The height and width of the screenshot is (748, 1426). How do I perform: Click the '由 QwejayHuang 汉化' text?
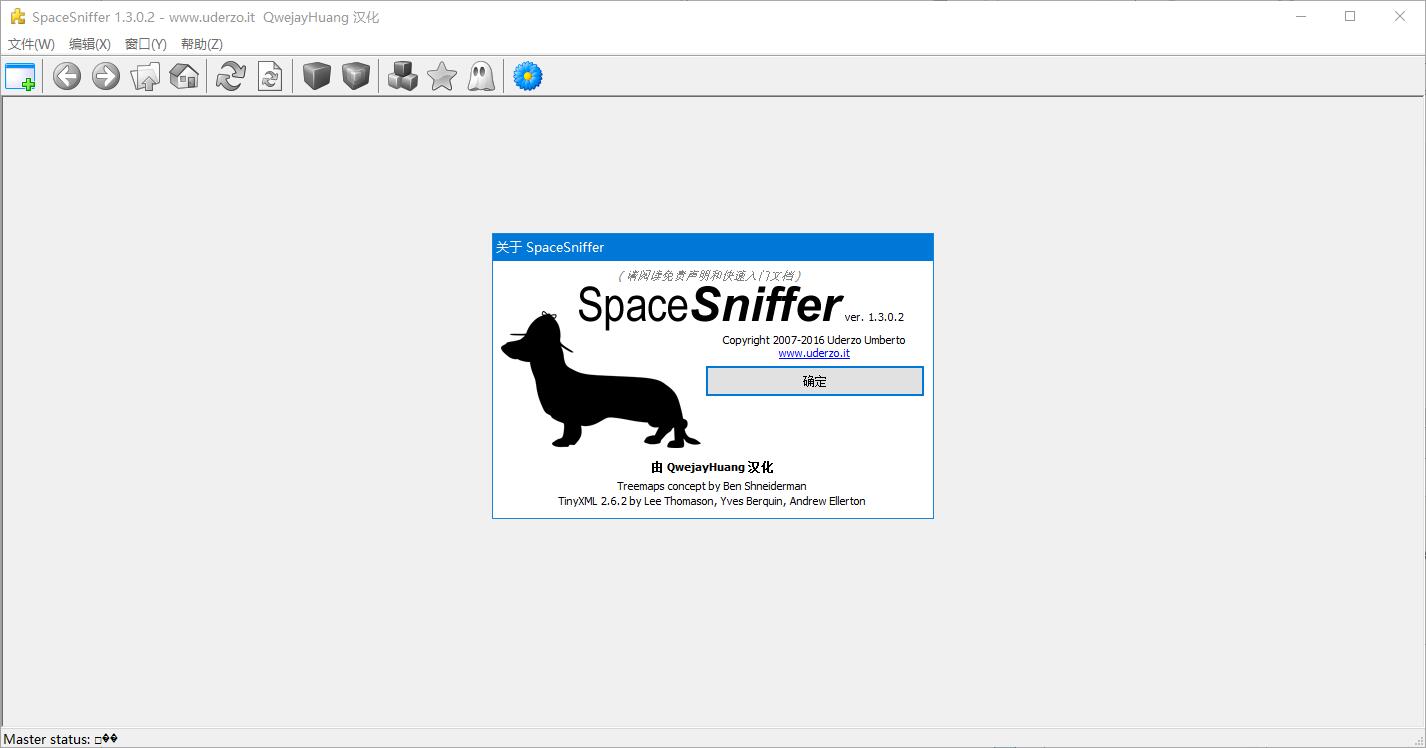[x=712, y=467]
